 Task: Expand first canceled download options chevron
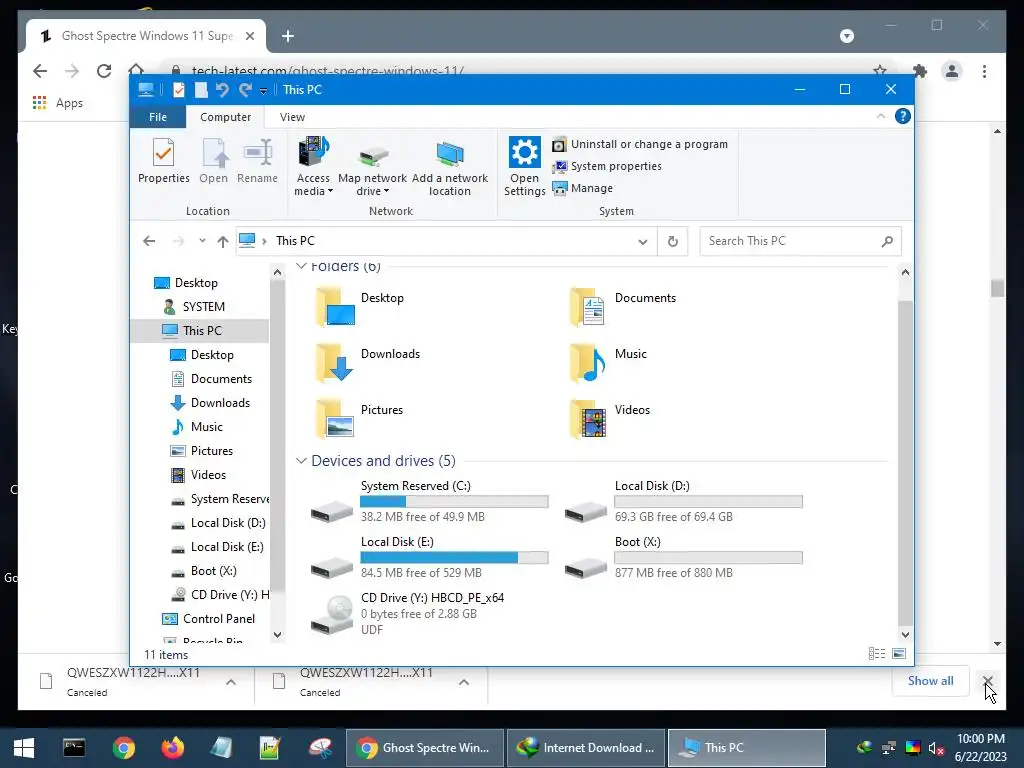pyautogui.click(x=231, y=682)
